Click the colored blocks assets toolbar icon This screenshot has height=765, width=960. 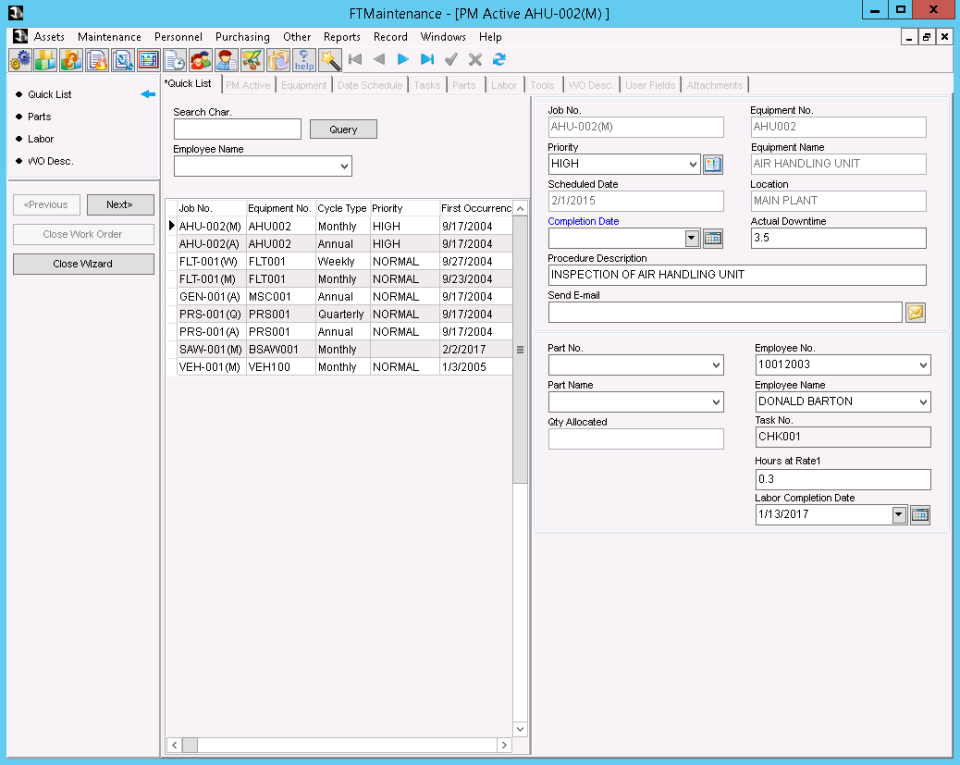click(x=45, y=60)
